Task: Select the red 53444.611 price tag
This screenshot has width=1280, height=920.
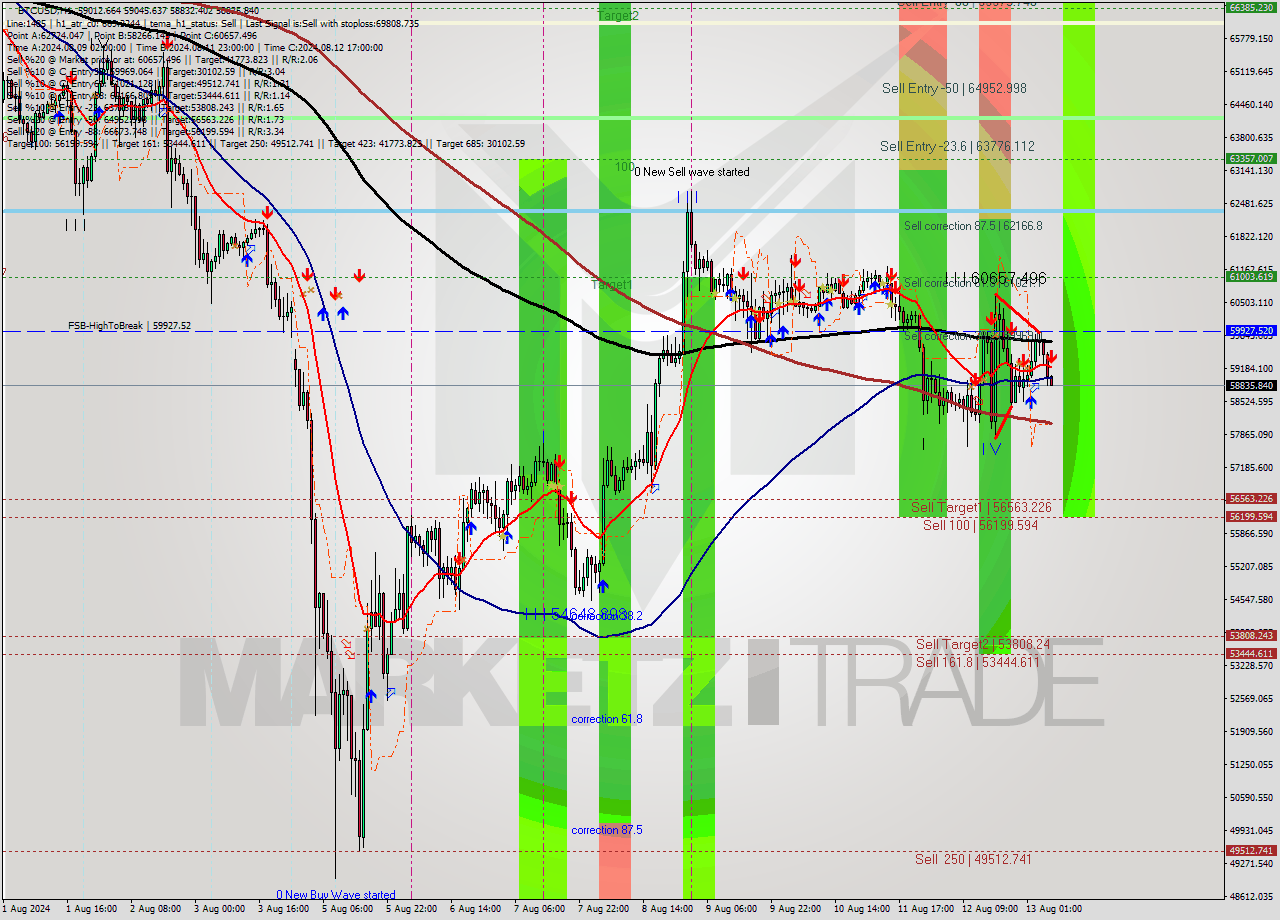Action: (1250, 653)
